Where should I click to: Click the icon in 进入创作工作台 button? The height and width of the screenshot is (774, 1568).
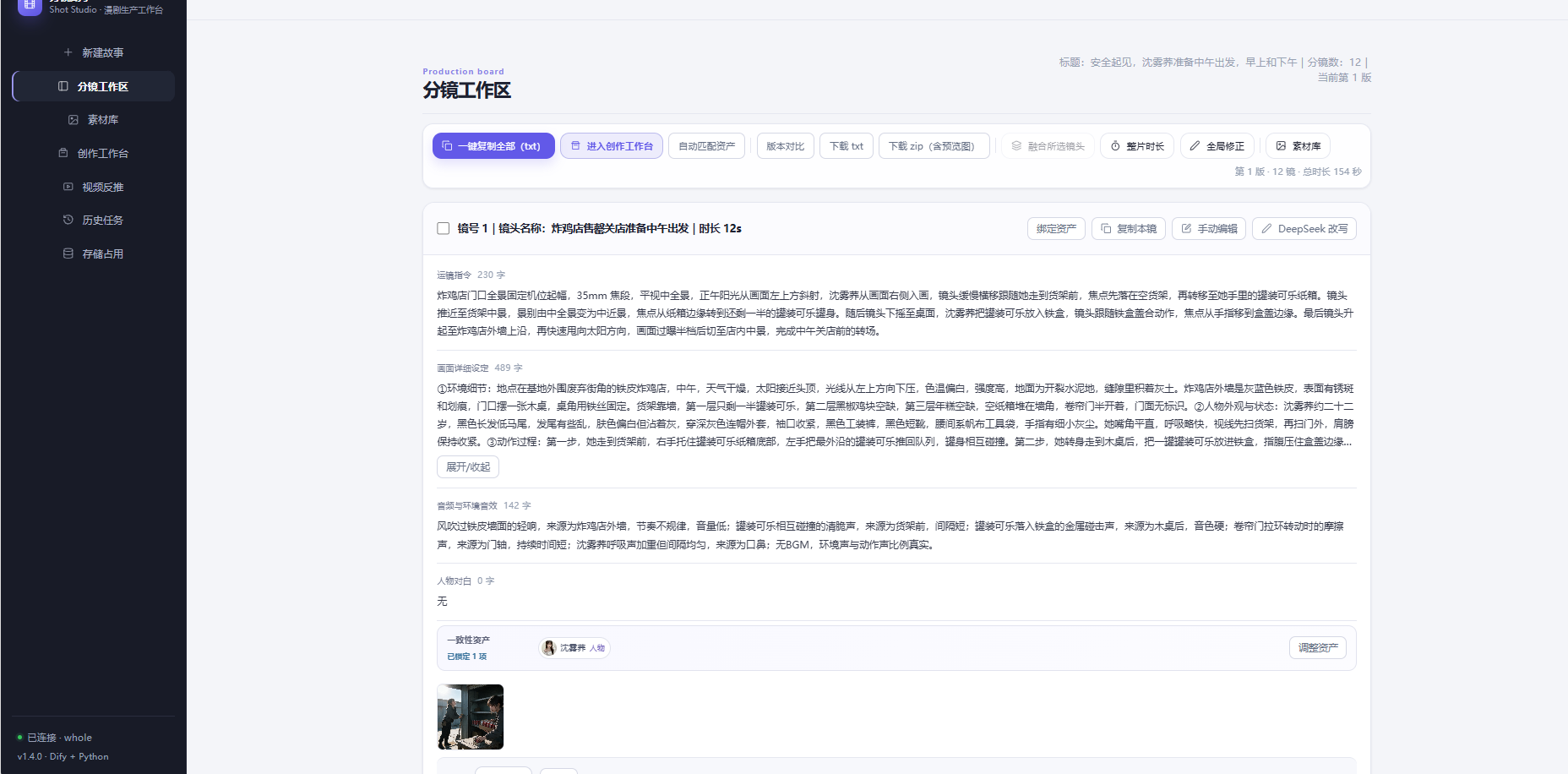tap(575, 146)
